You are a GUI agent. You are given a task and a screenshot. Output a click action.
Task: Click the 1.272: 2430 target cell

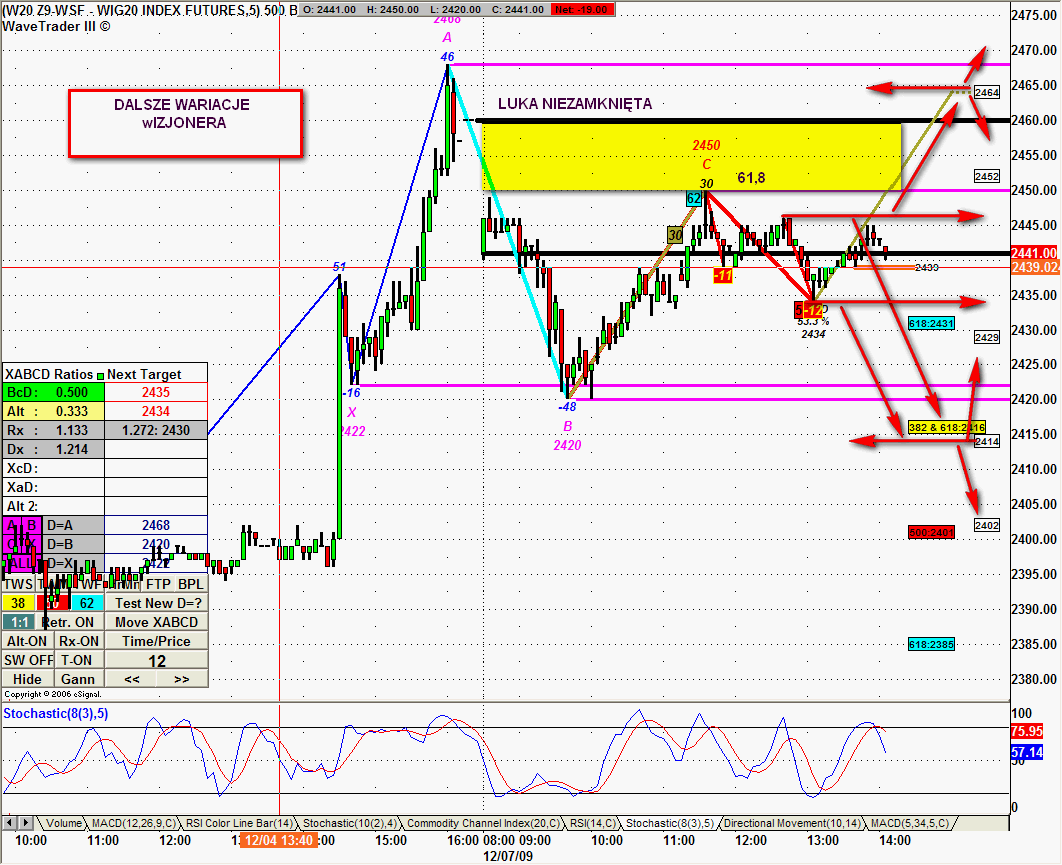pos(156,430)
